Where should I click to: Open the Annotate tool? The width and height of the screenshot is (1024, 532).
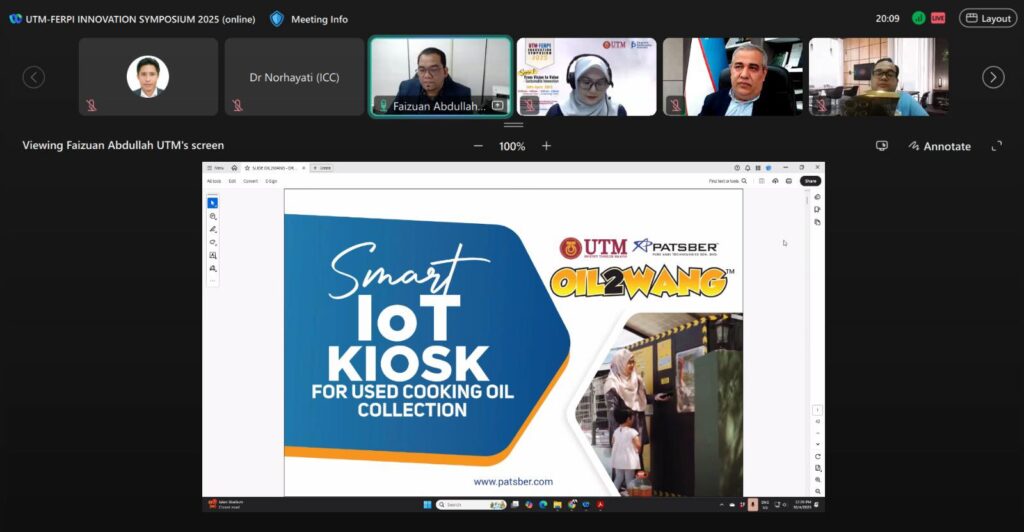click(x=940, y=146)
